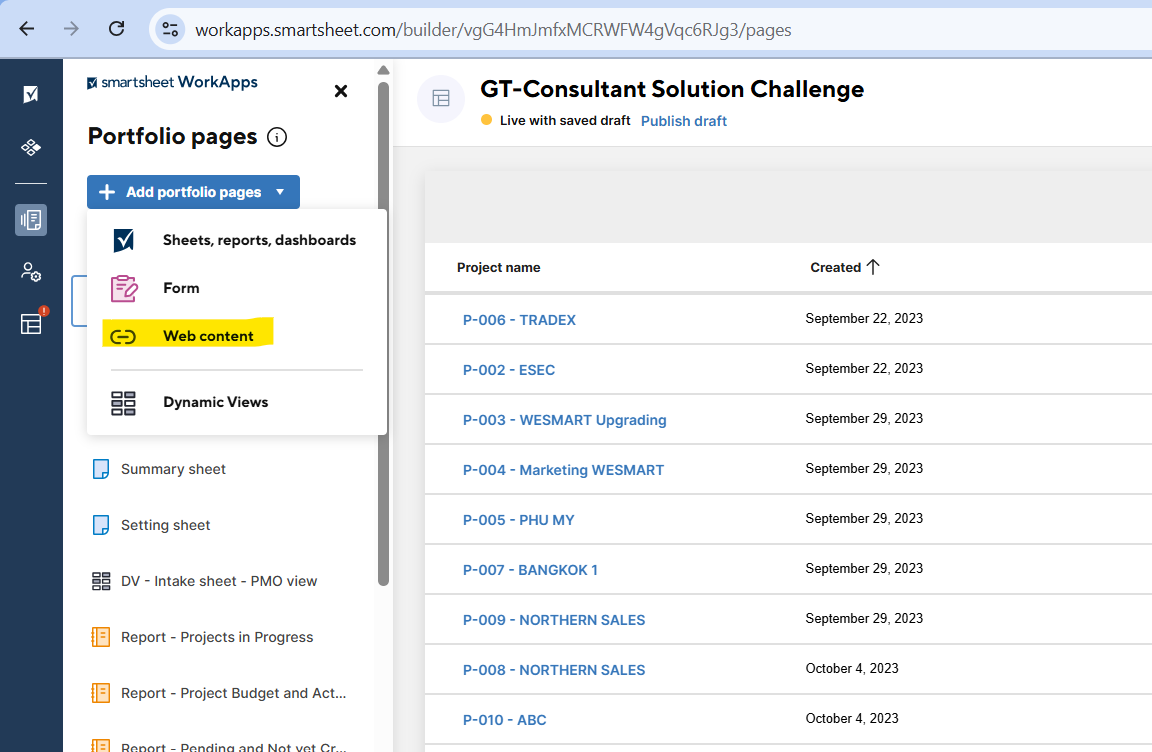The height and width of the screenshot is (752, 1152).
Task: Open DV - Intake sheet - PMO view
Action: tap(219, 581)
